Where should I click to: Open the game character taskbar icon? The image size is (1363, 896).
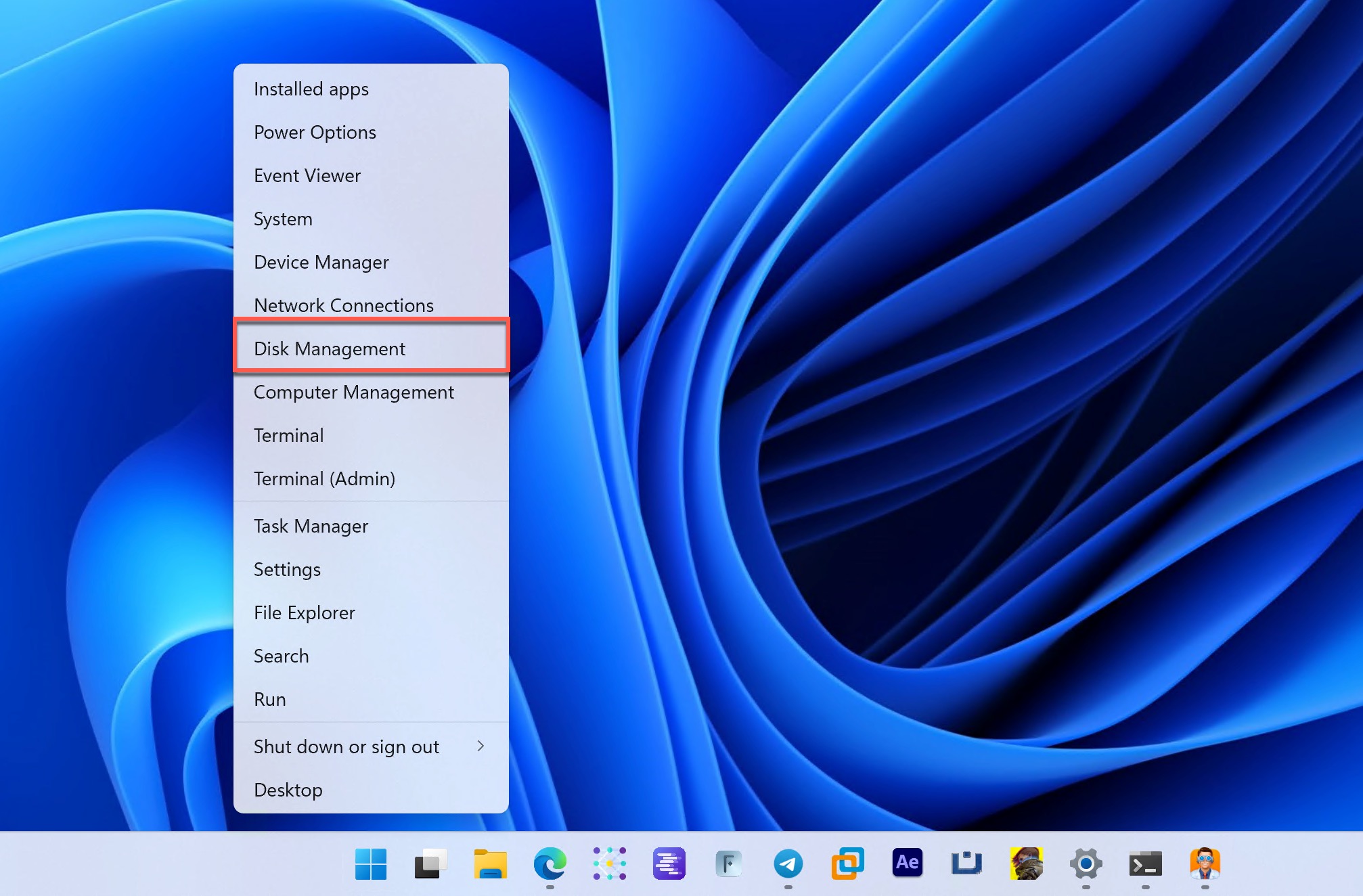[x=1026, y=864]
